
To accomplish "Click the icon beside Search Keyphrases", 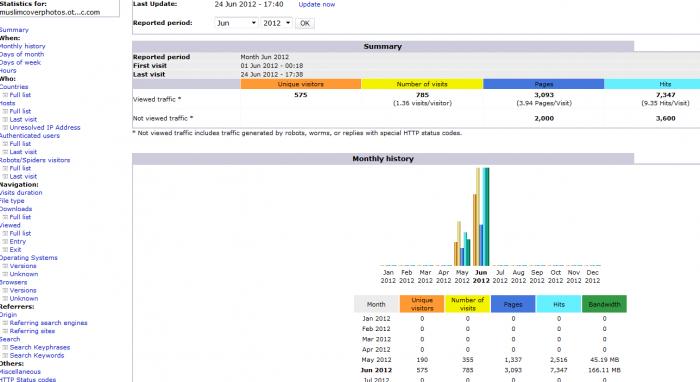I will (5, 348).
